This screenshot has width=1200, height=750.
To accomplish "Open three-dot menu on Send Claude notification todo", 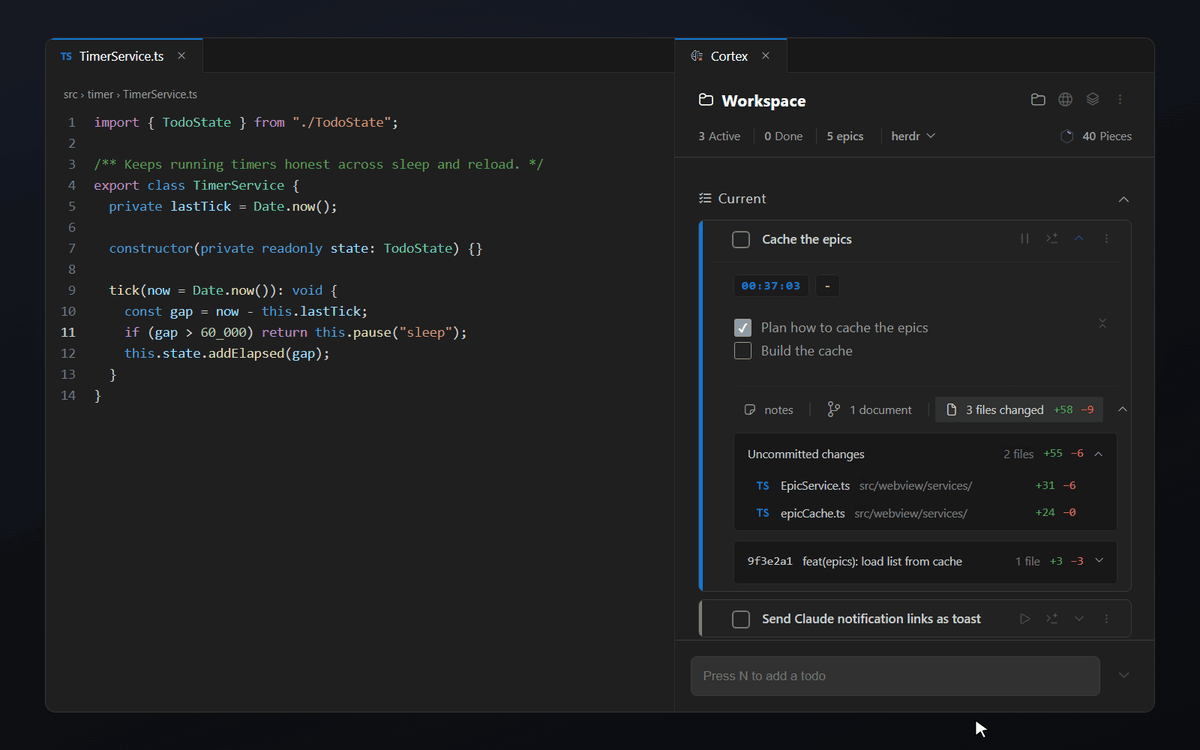I will pos(1106,619).
